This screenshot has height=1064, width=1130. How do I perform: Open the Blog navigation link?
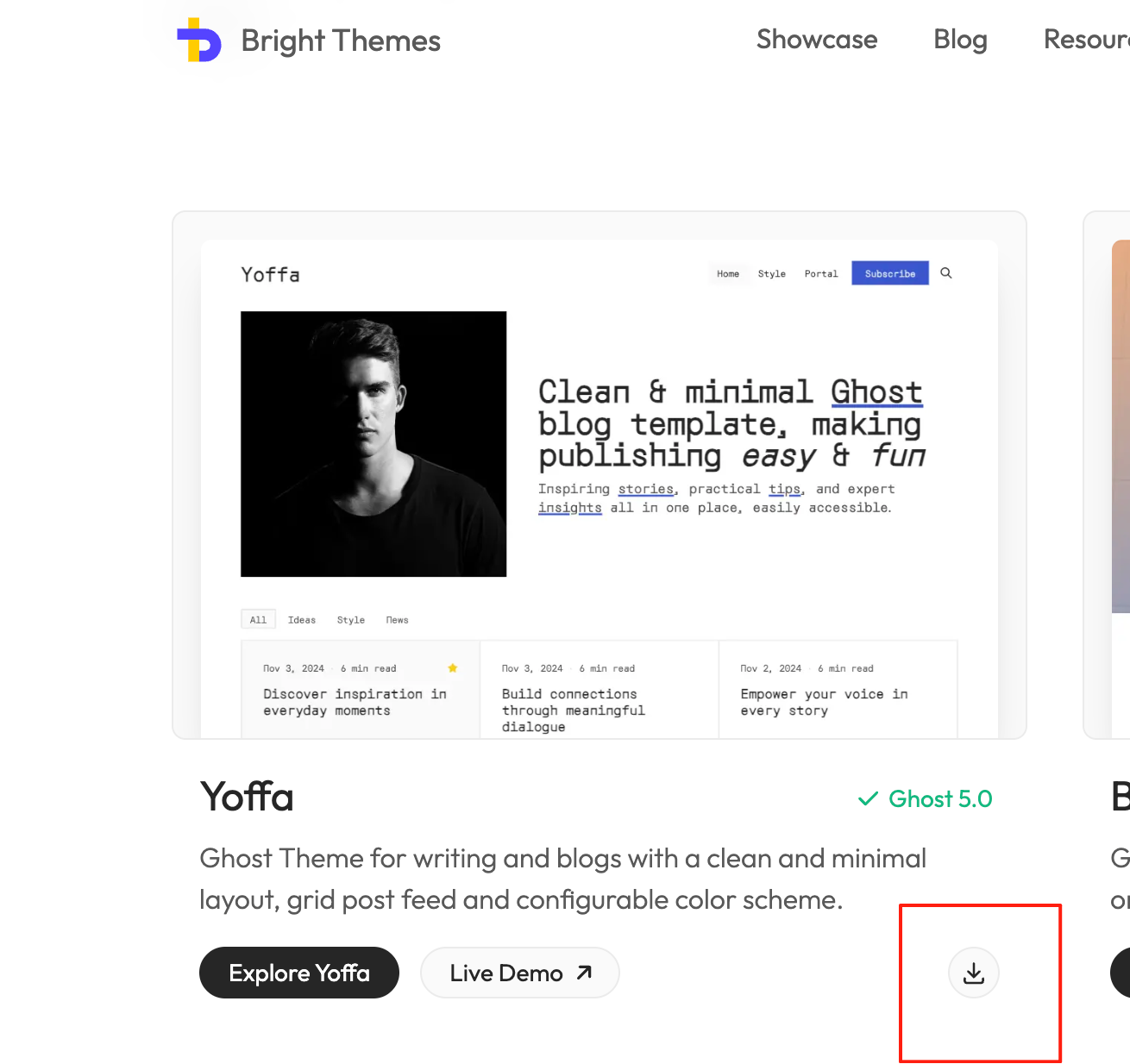pyautogui.click(x=960, y=40)
